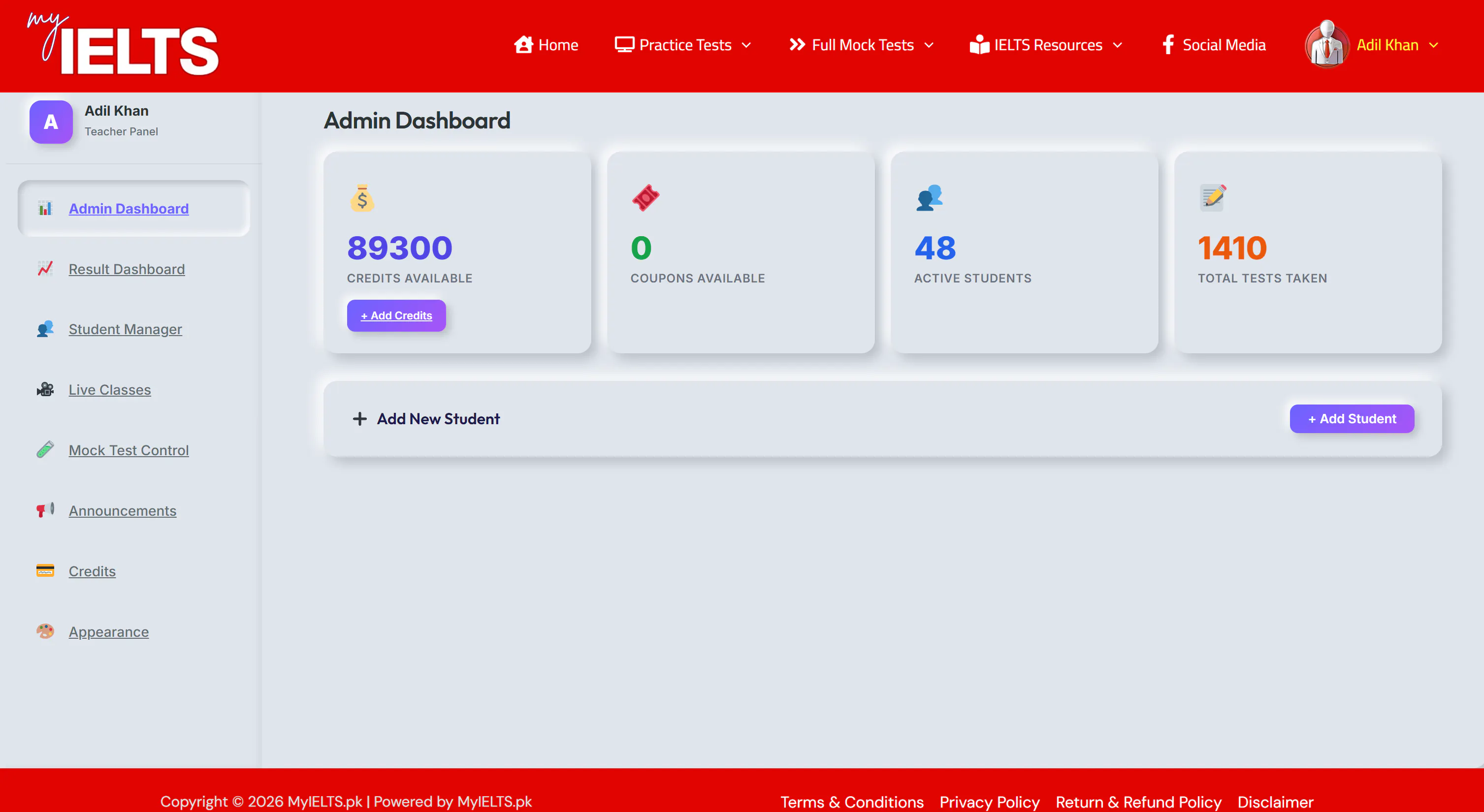Click the palette icon beside Appearance
Viewport: 1484px width, 812px height.
[45, 631]
